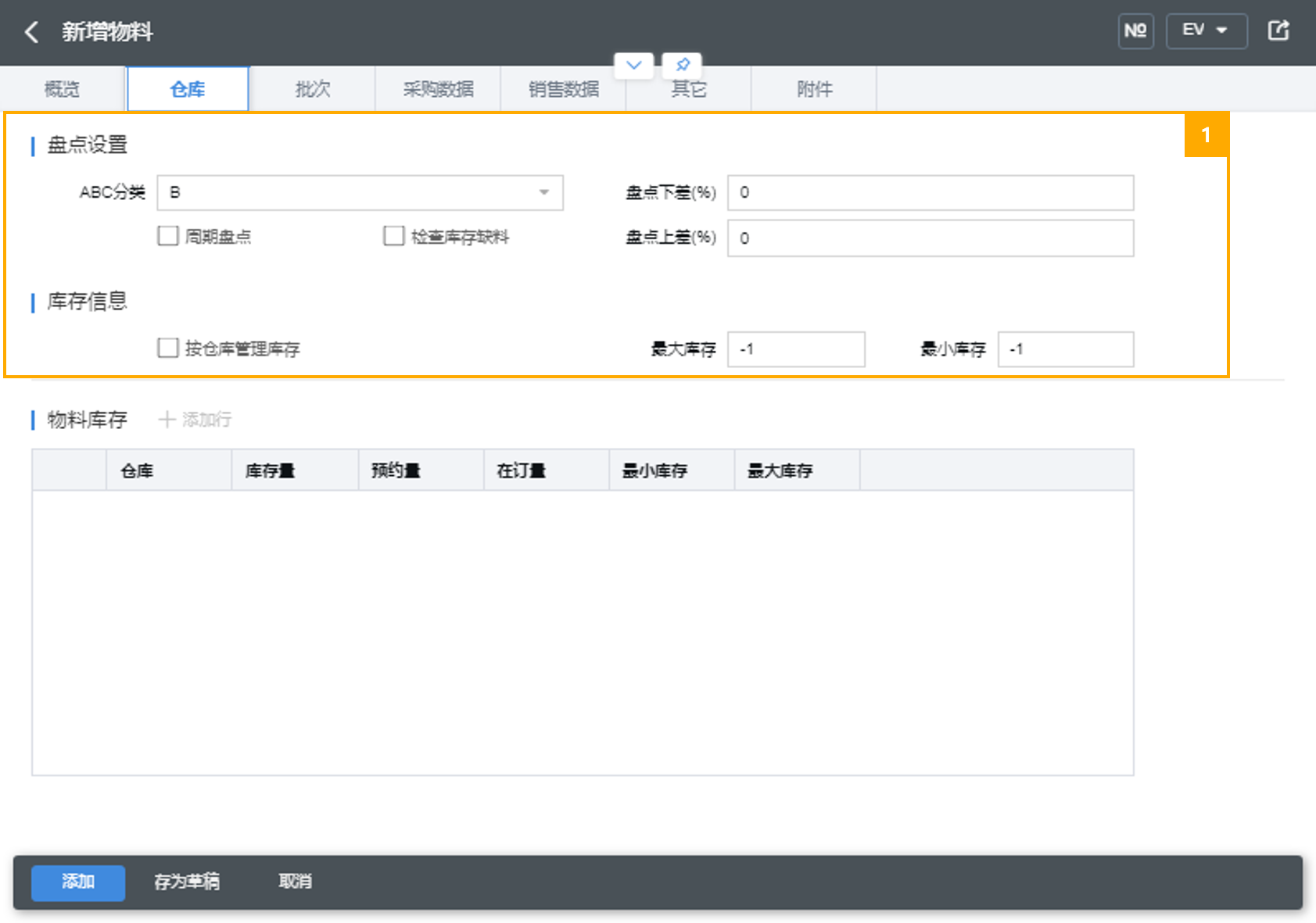Focus the 最大库存 input field
The height and width of the screenshot is (923, 1316).
(x=796, y=349)
